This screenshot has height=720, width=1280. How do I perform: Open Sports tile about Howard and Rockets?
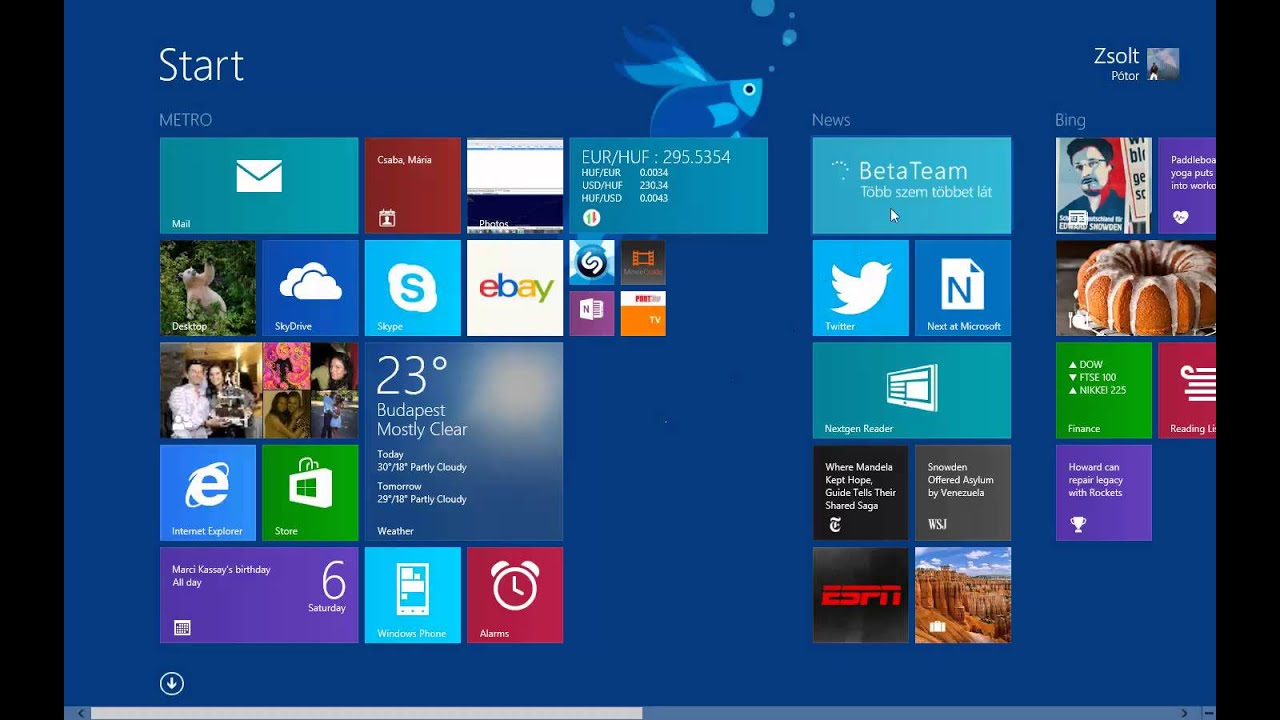pyautogui.click(x=1104, y=493)
